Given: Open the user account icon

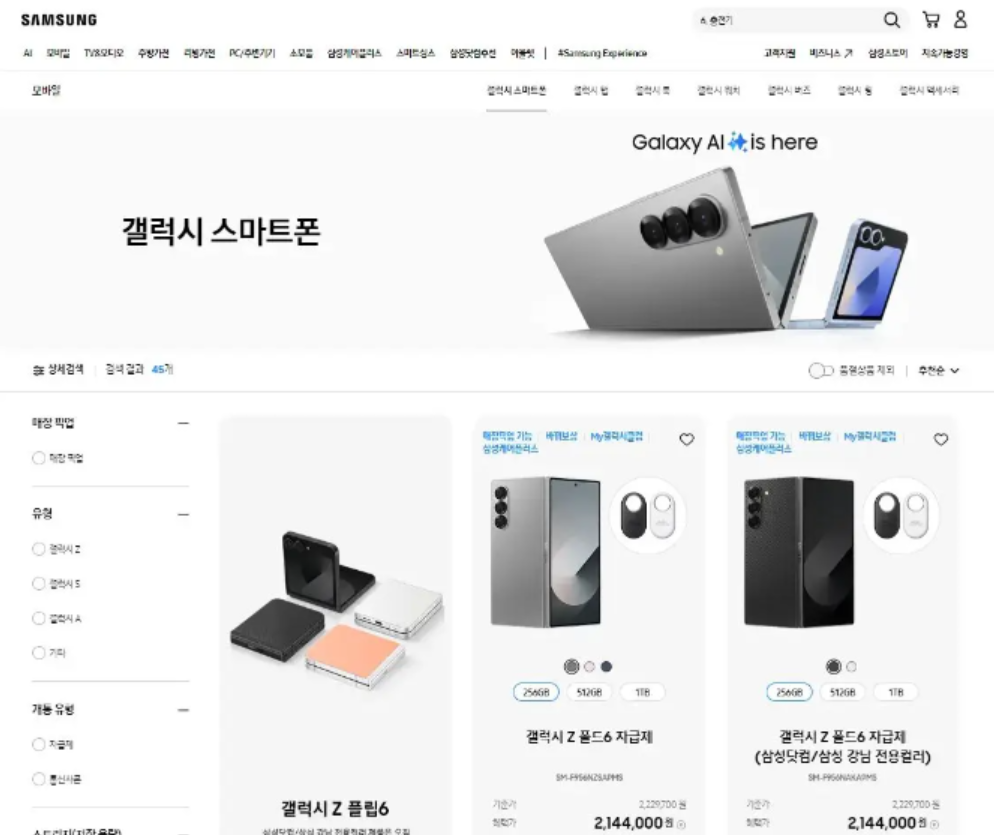Looking at the screenshot, I should coord(960,19).
